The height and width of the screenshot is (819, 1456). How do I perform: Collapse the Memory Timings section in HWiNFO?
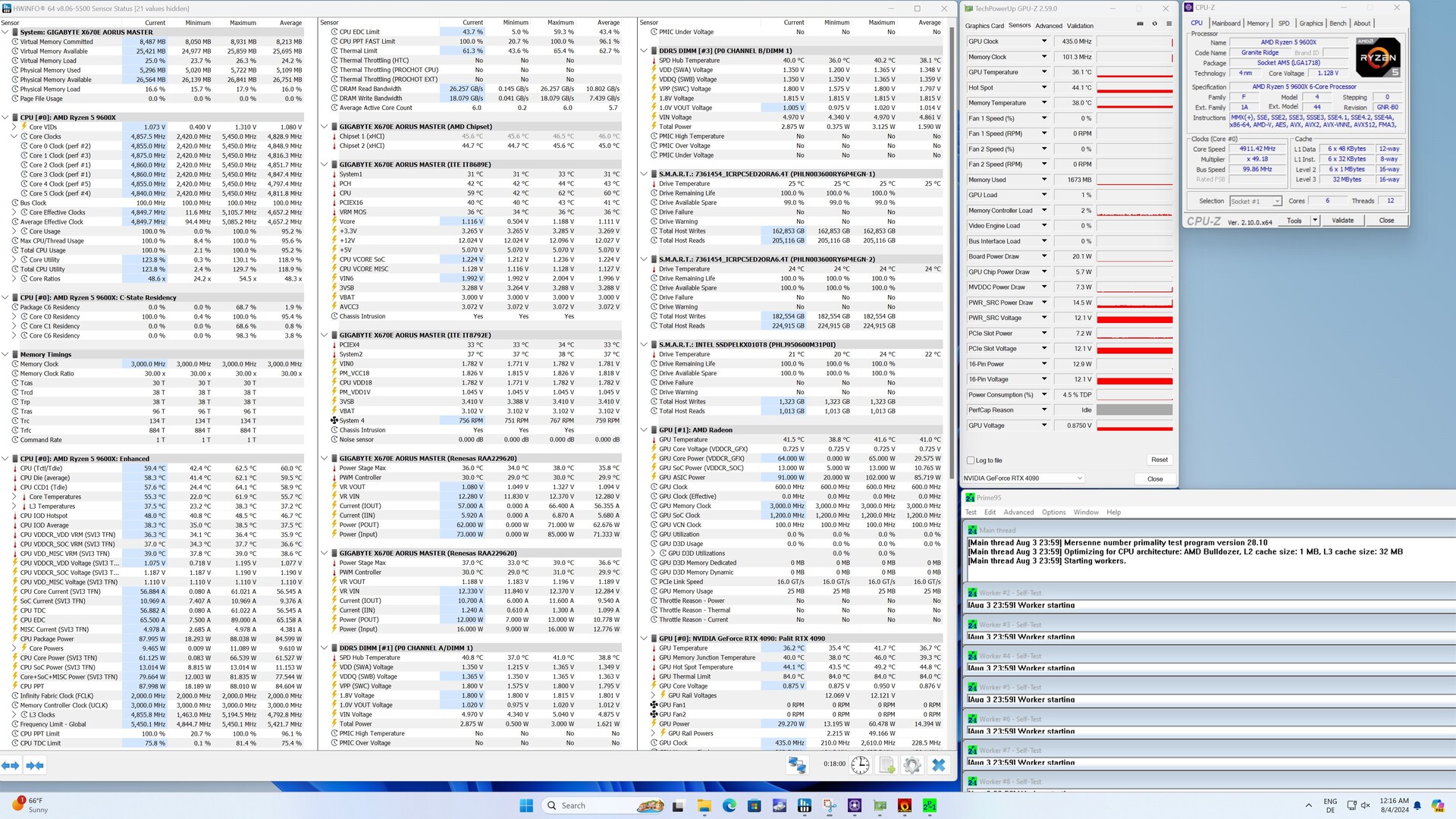tap(5, 354)
